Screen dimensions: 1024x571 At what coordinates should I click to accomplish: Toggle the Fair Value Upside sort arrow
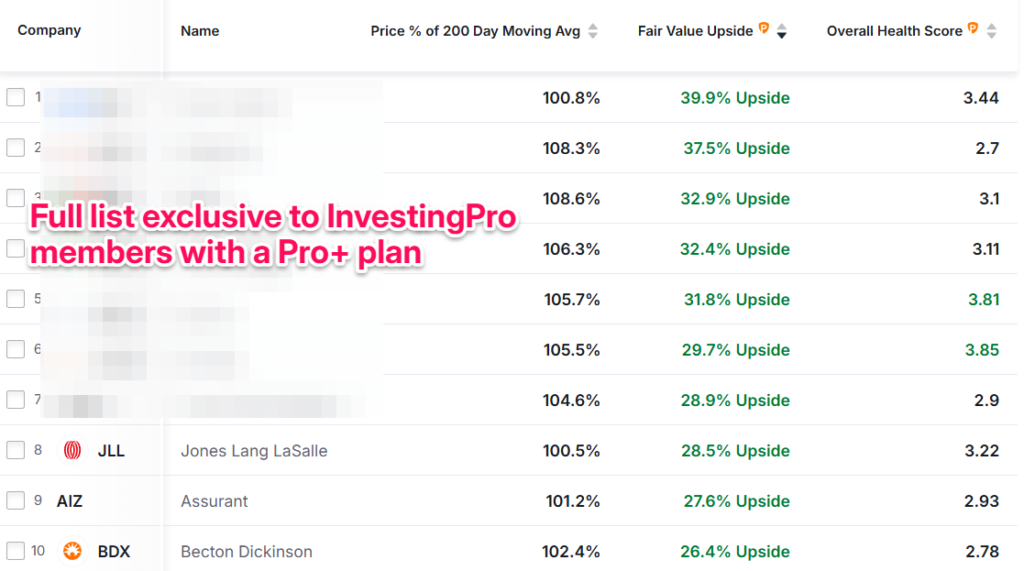point(782,31)
